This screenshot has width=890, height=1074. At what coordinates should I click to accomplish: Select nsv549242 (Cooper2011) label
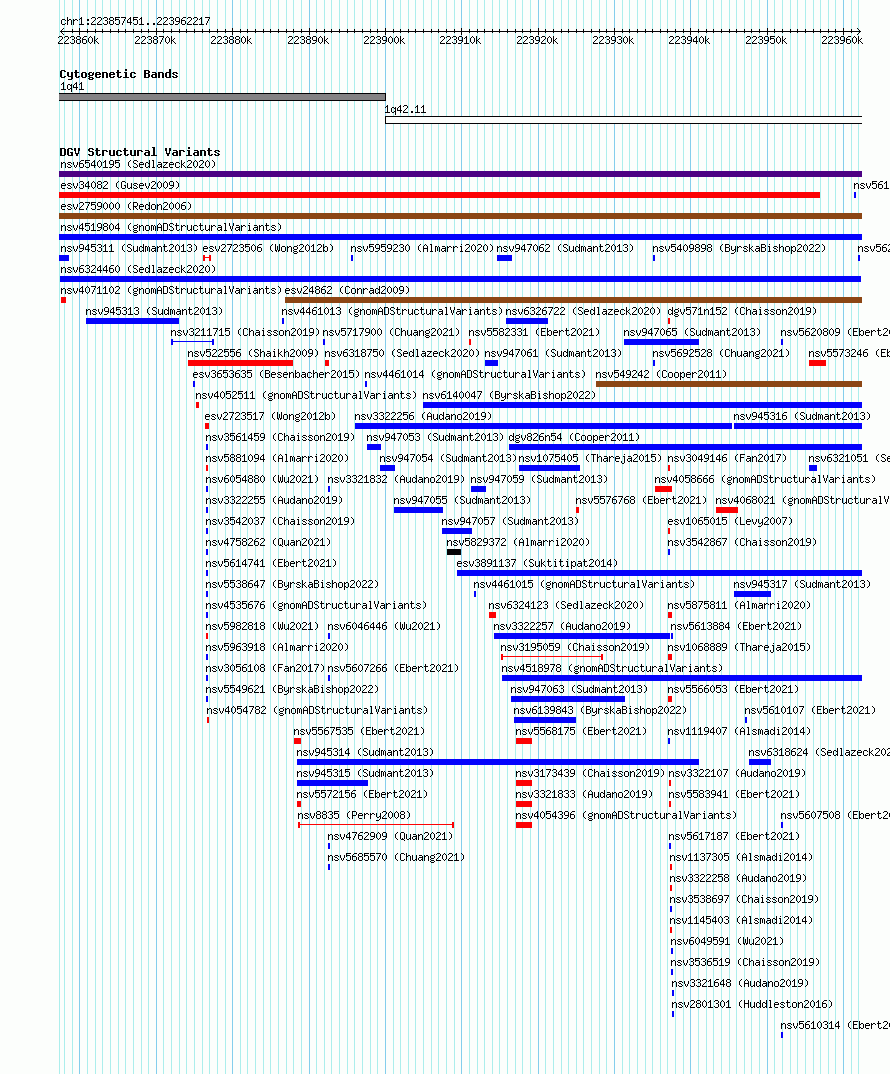(661, 375)
